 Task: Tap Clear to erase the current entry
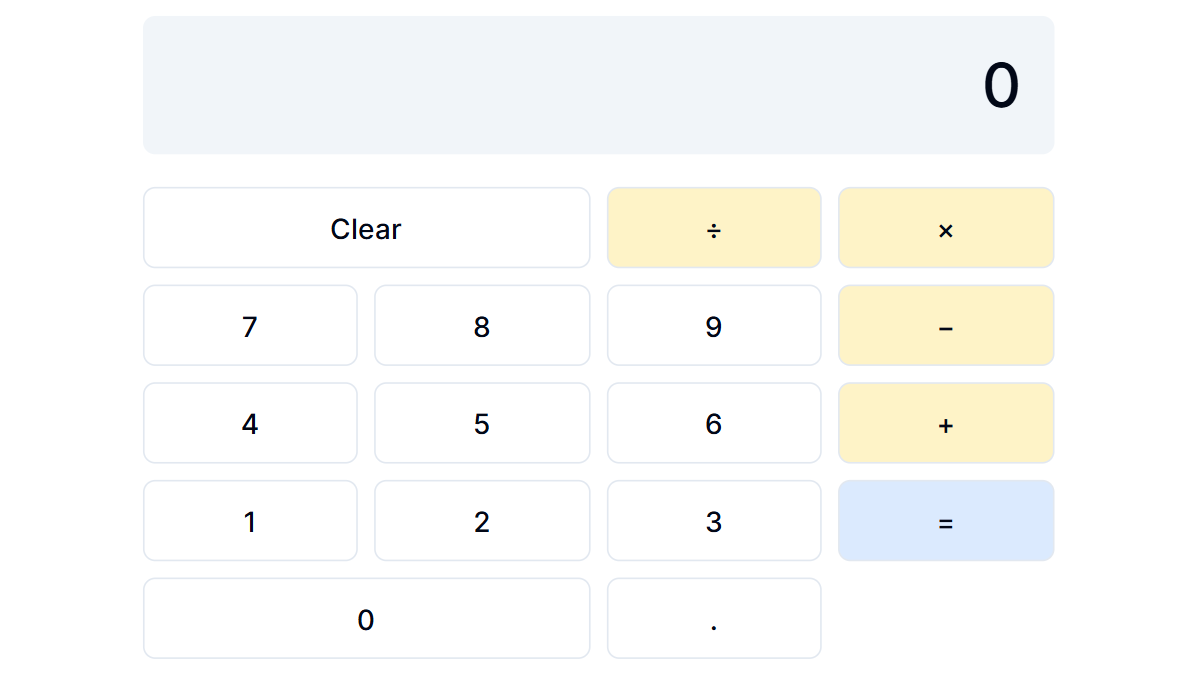(366, 228)
